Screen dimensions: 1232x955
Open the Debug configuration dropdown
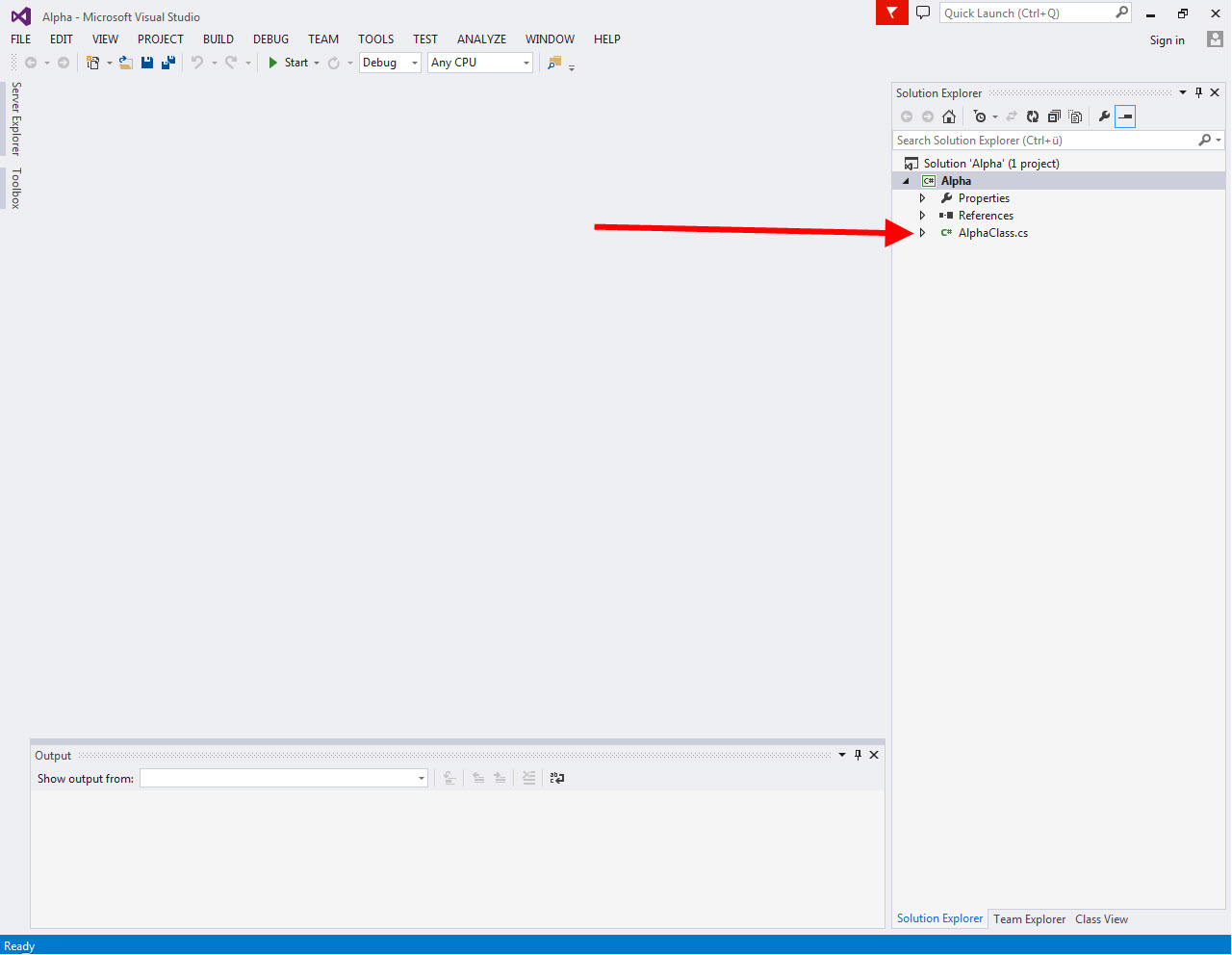(x=390, y=63)
